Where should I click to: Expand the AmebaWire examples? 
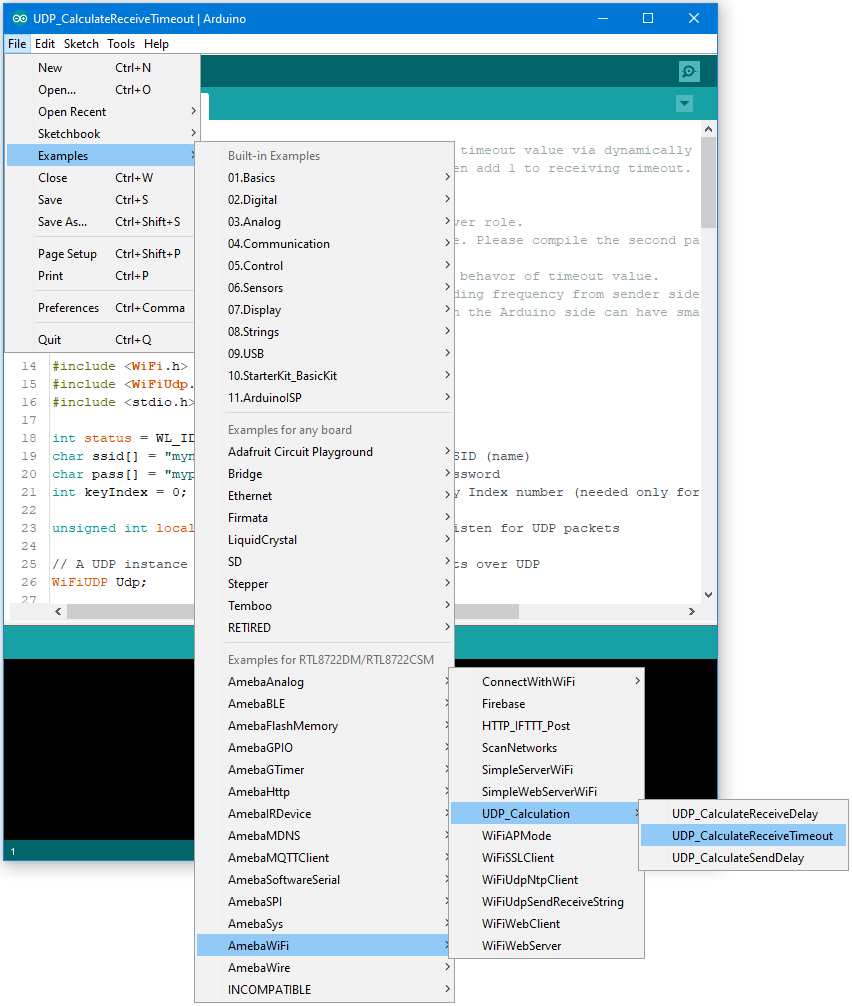(x=325, y=968)
